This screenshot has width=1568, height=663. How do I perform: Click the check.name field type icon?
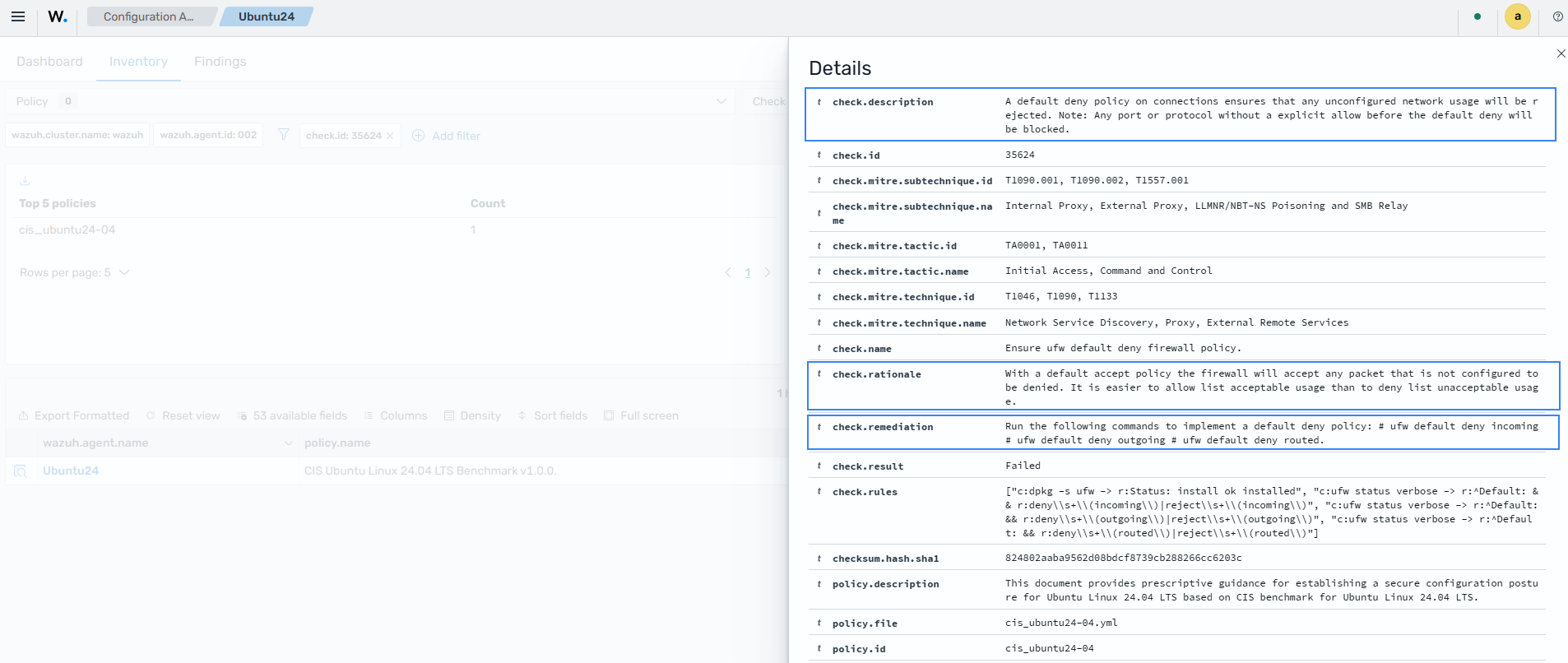(819, 348)
